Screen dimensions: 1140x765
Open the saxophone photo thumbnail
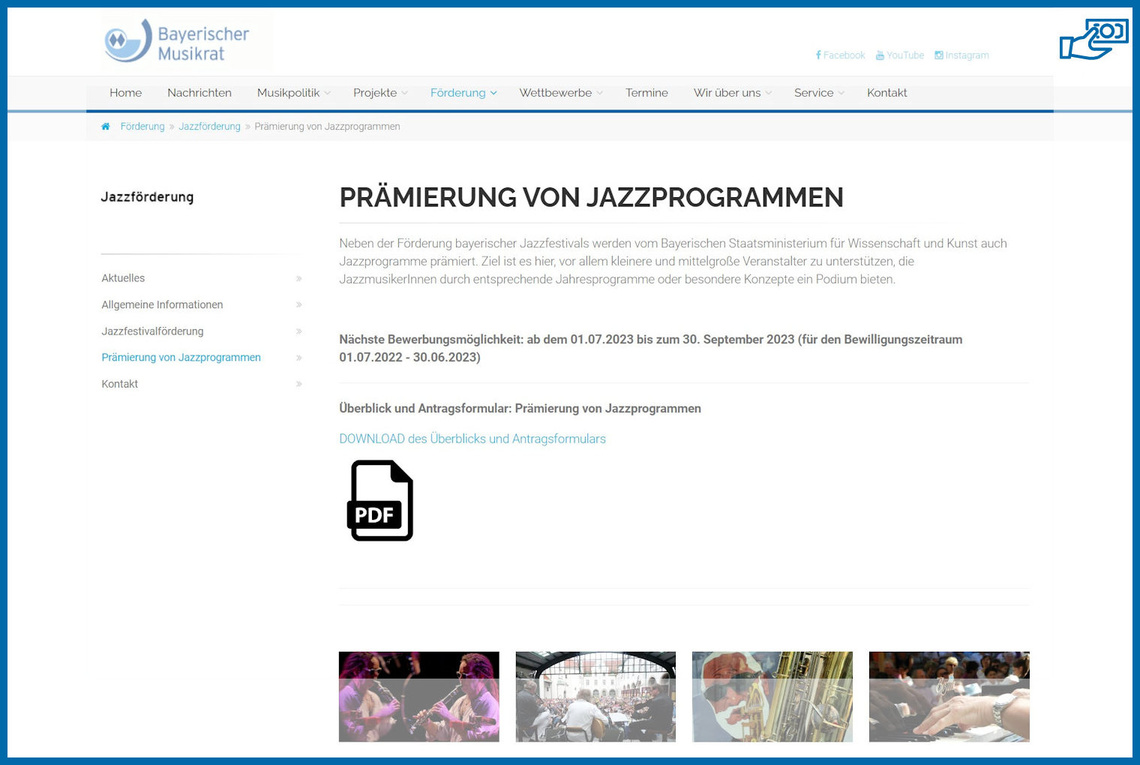point(772,697)
